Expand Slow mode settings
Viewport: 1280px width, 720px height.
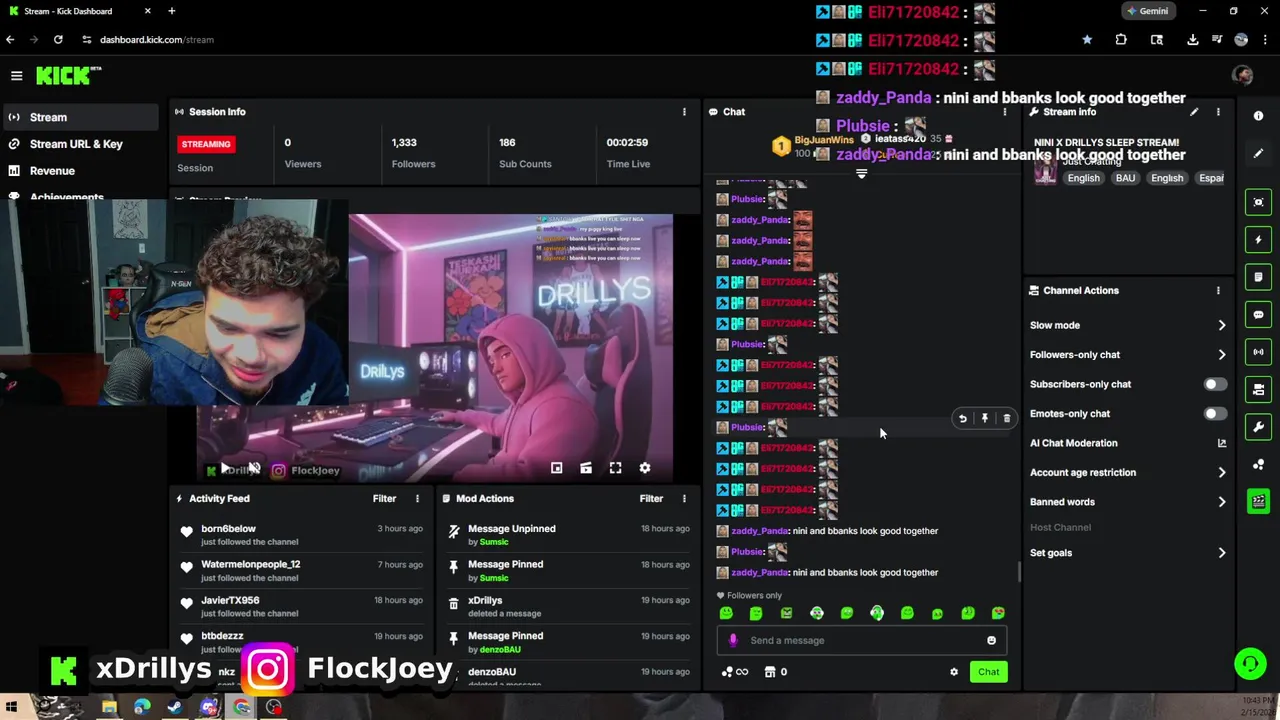pyautogui.click(x=1128, y=325)
